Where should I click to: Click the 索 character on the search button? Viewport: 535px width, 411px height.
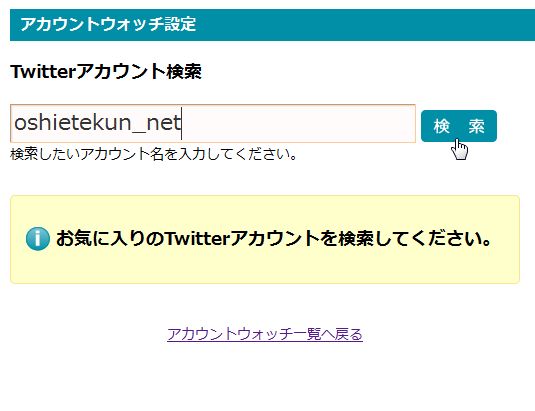click(x=476, y=126)
